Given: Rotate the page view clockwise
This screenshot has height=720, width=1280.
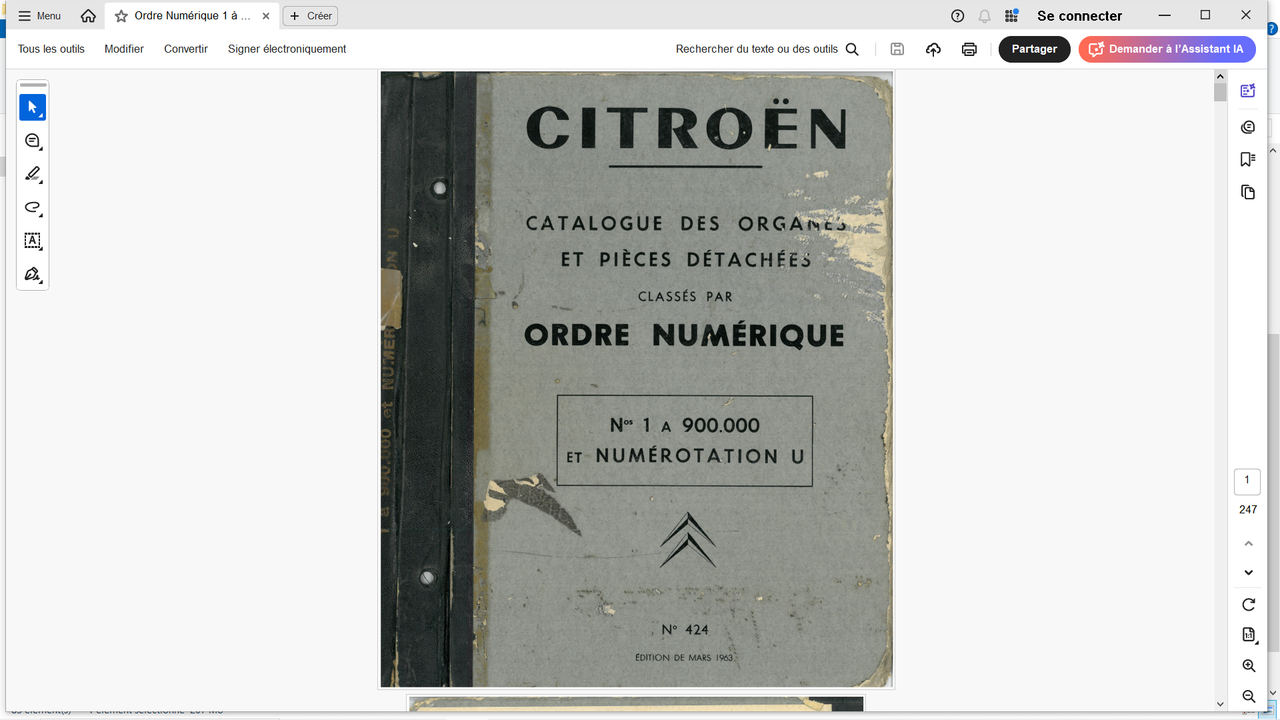Looking at the screenshot, I should pyautogui.click(x=1248, y=605).
